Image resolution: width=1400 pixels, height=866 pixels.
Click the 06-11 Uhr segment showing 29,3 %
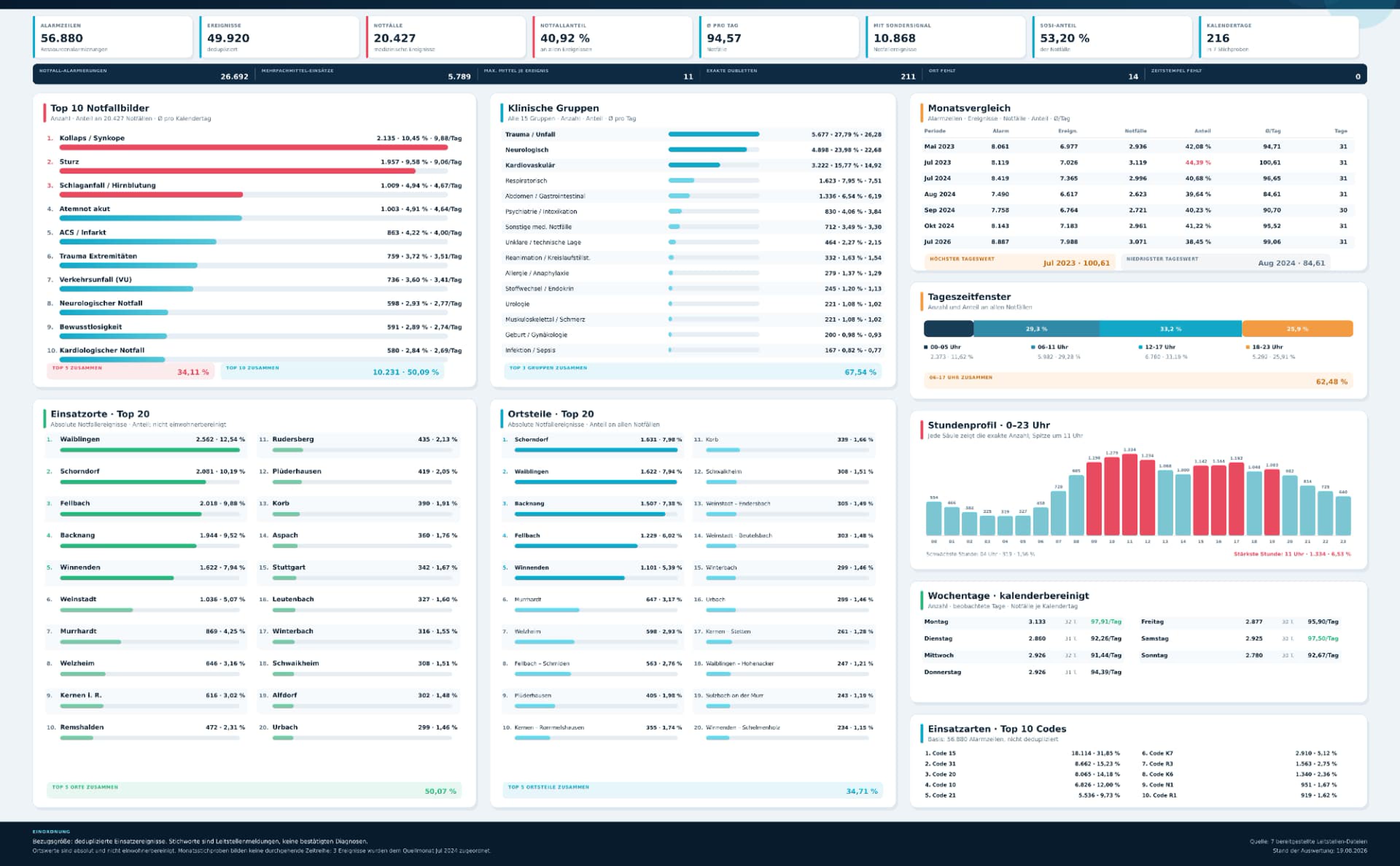coord(1036,329)
